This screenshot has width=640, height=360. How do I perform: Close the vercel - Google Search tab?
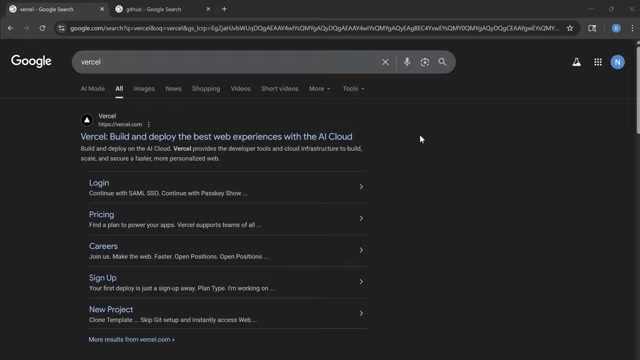(x=102, y=9)
